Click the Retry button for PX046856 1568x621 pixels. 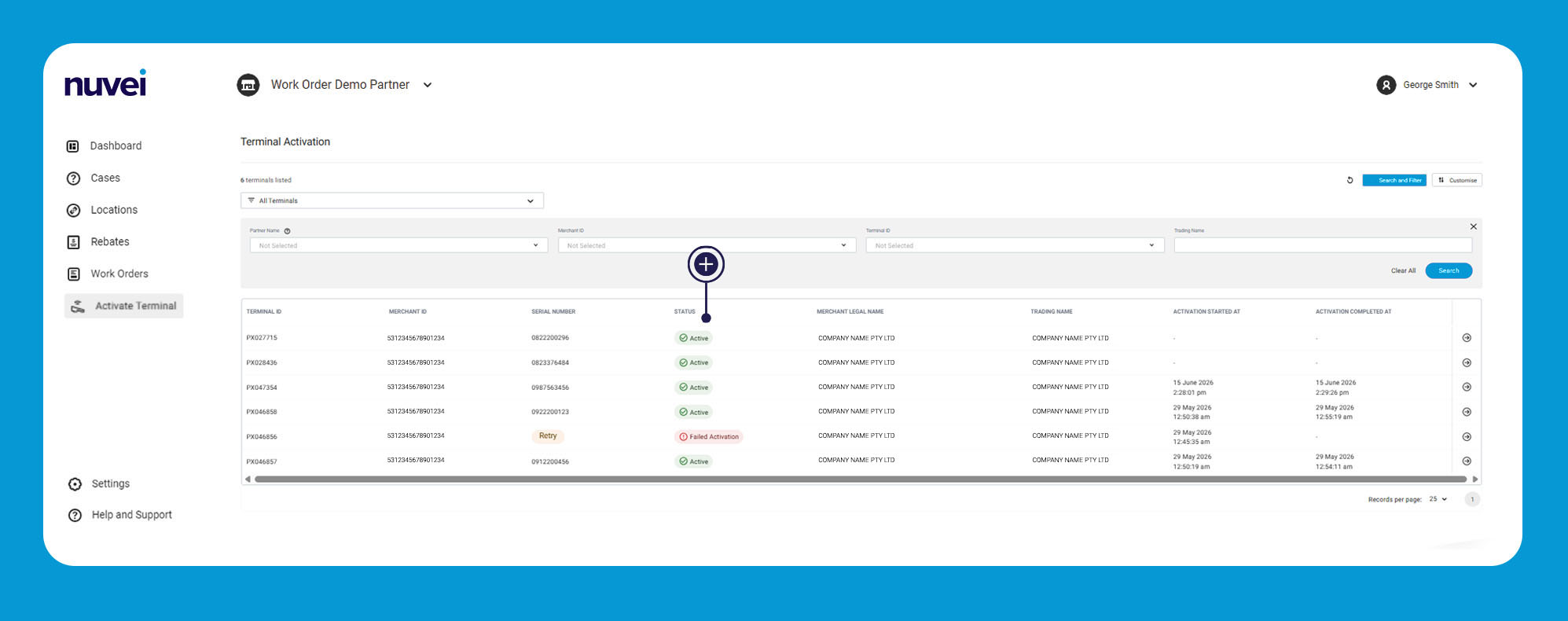(548, 436)
